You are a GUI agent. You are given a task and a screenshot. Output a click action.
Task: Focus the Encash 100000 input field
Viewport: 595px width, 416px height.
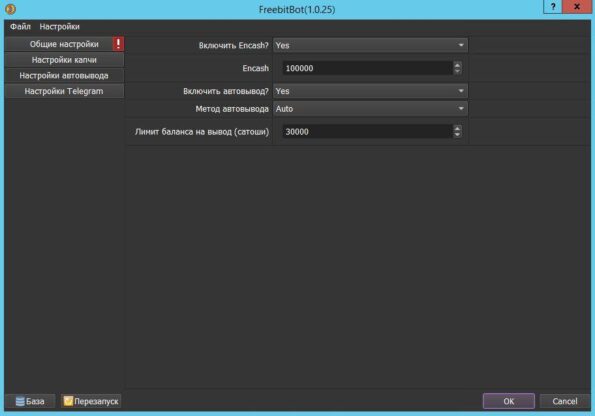(x=367, y=68)
